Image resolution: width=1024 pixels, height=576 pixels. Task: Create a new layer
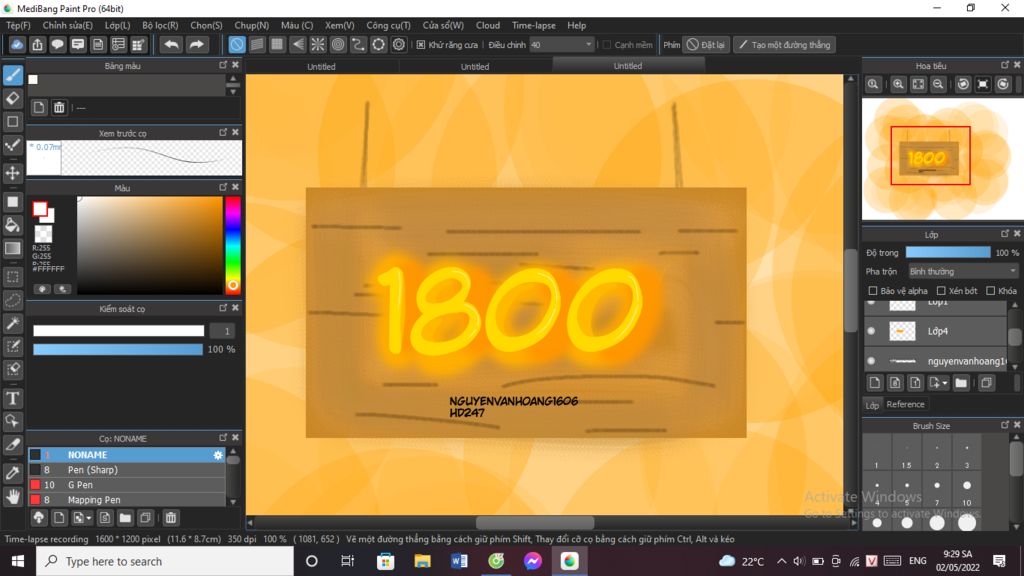click(875, 383)
